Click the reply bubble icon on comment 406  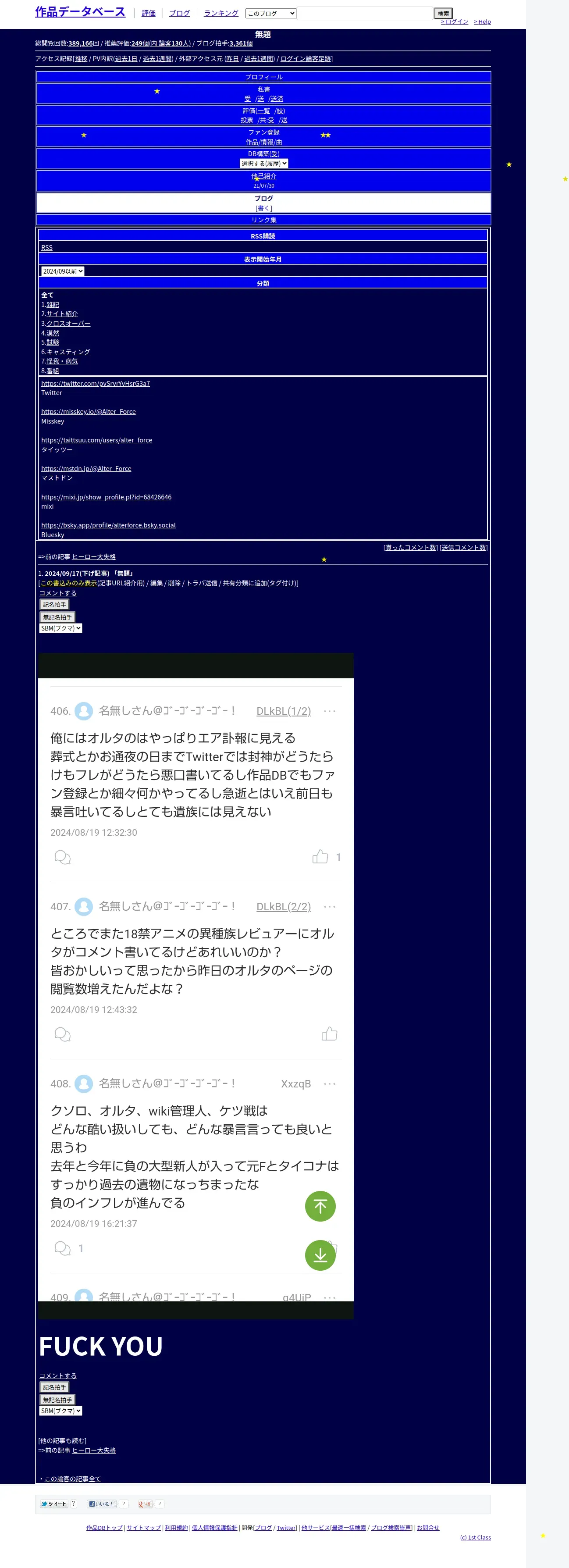pyautogui.click(x=63, y=857)
